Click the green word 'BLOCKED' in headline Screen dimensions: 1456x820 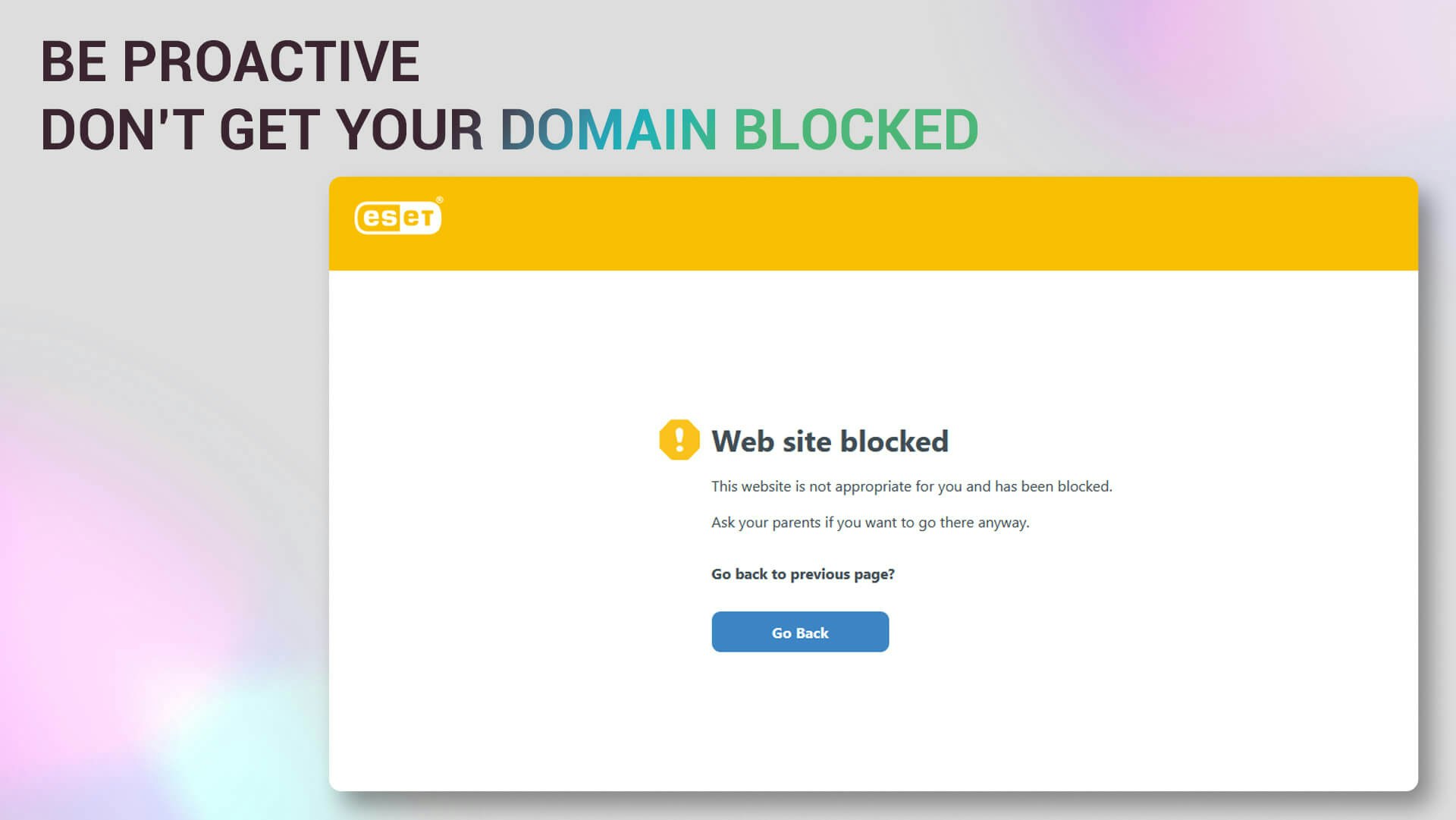[855, 130]
